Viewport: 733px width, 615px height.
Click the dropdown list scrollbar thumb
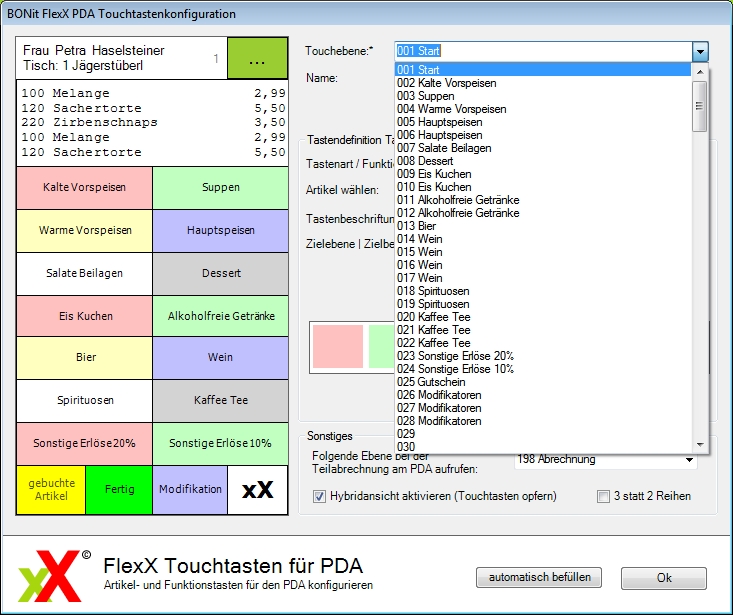coord(700,107)
